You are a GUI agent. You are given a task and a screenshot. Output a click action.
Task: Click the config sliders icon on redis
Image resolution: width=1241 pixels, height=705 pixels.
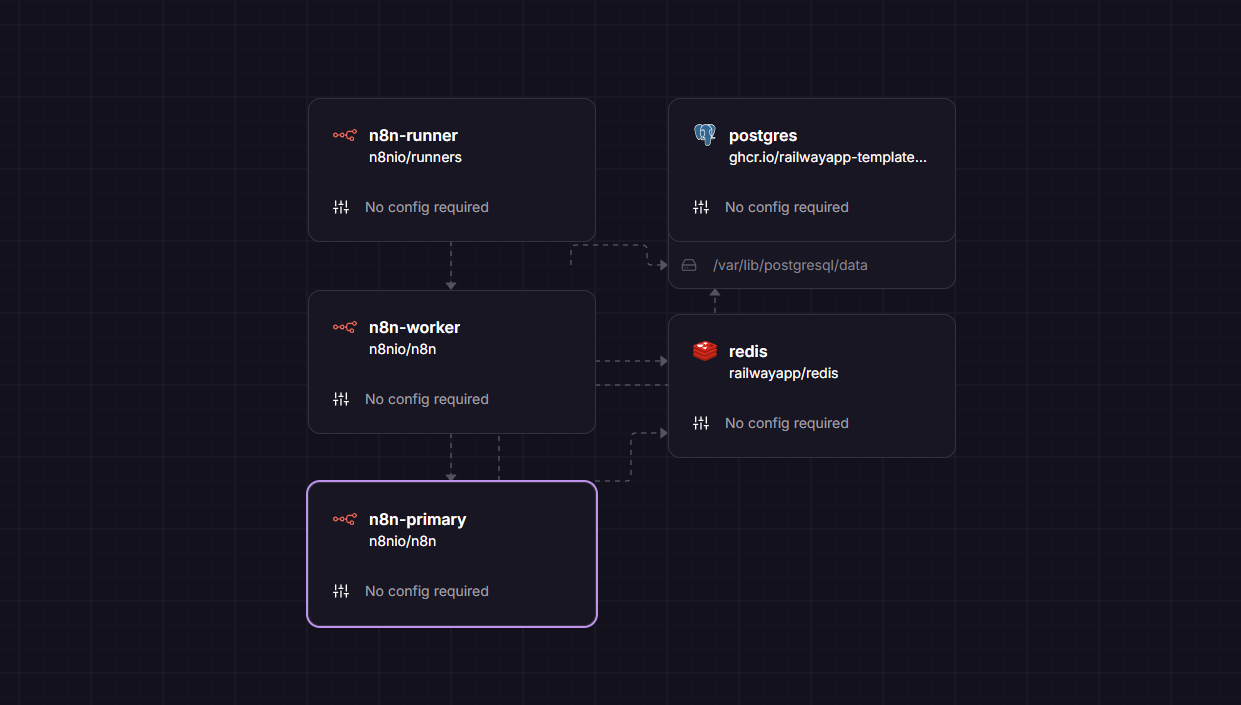click(701, 423)
